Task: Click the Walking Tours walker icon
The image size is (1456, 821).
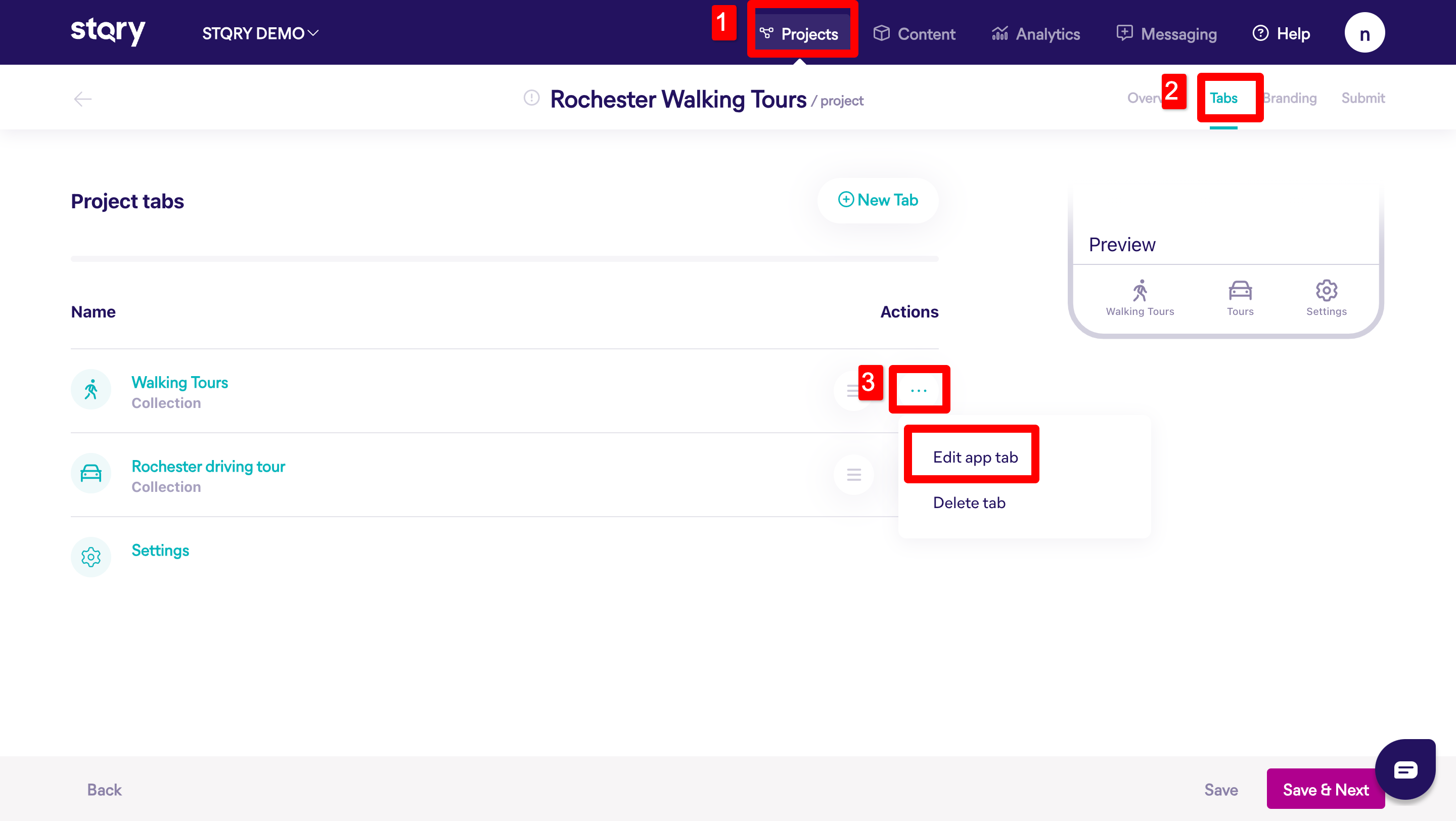Action: (x=90, y=389)
